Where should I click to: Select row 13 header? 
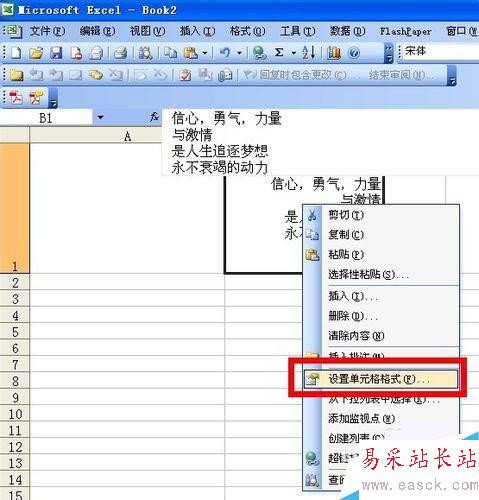point(15,463)
